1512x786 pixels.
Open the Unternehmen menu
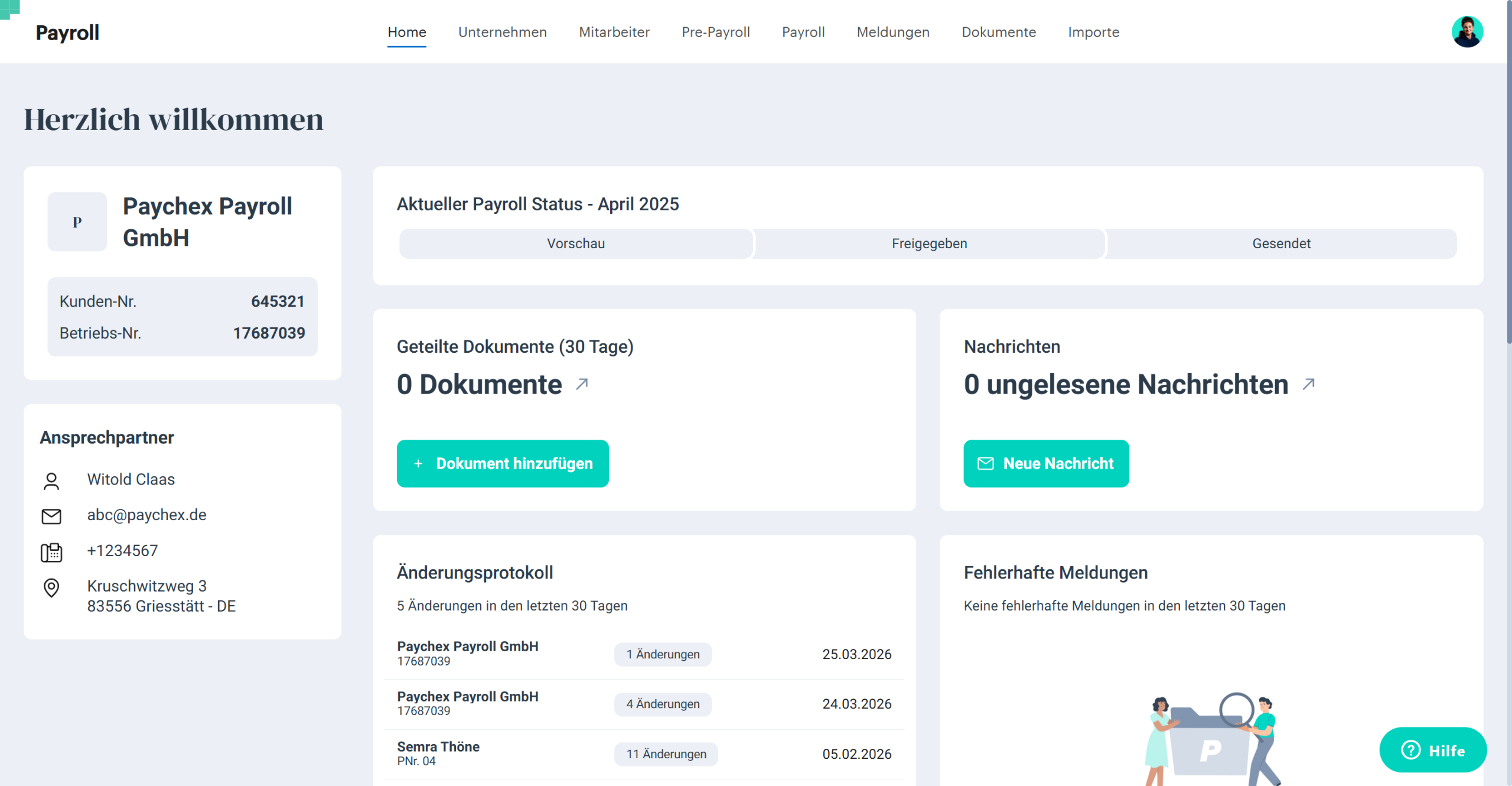coord(502,32)
